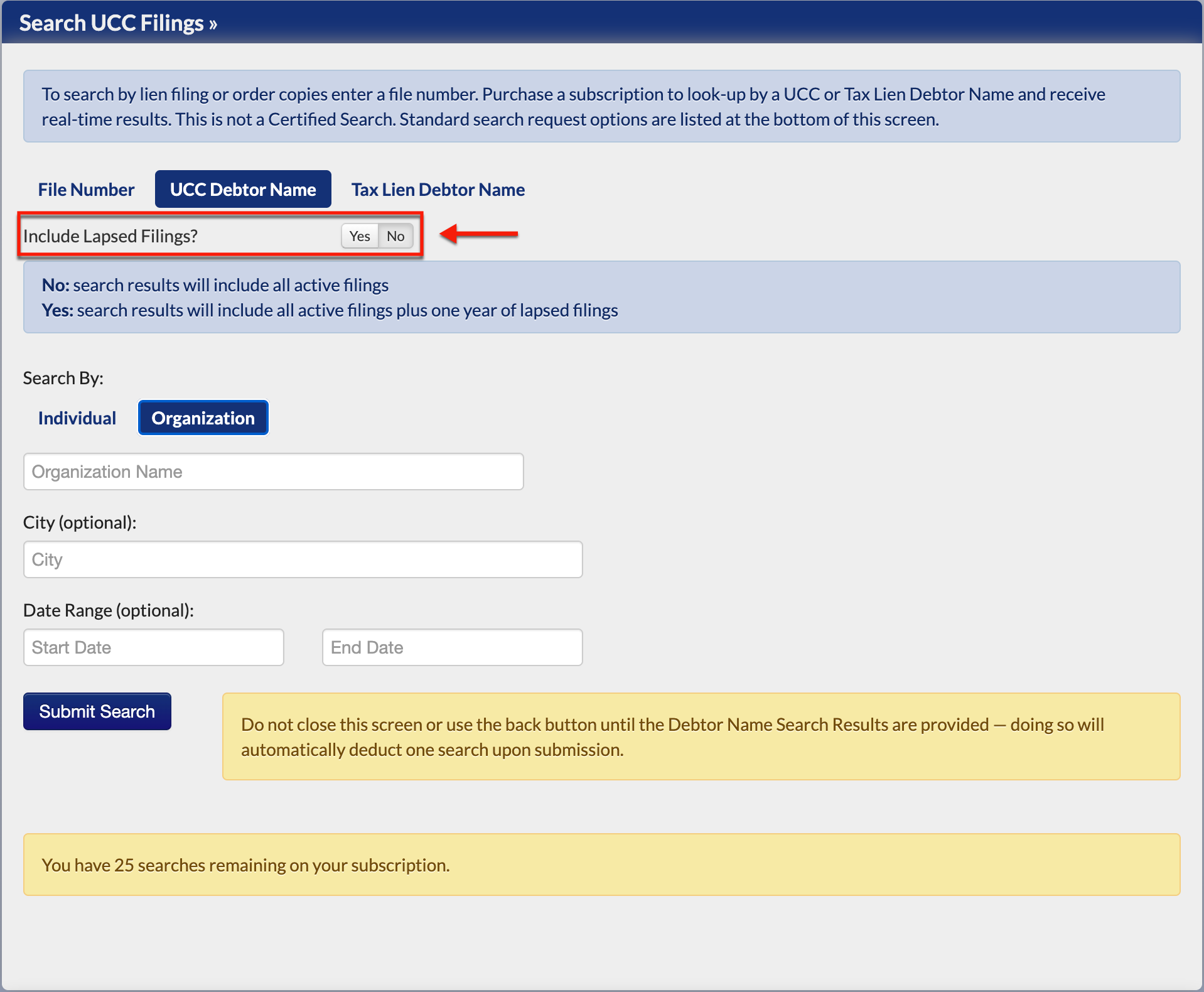Click the 'No: search results will include all active filings' line
Viewport: 1204px width, 992px height.
coord(215,285)
